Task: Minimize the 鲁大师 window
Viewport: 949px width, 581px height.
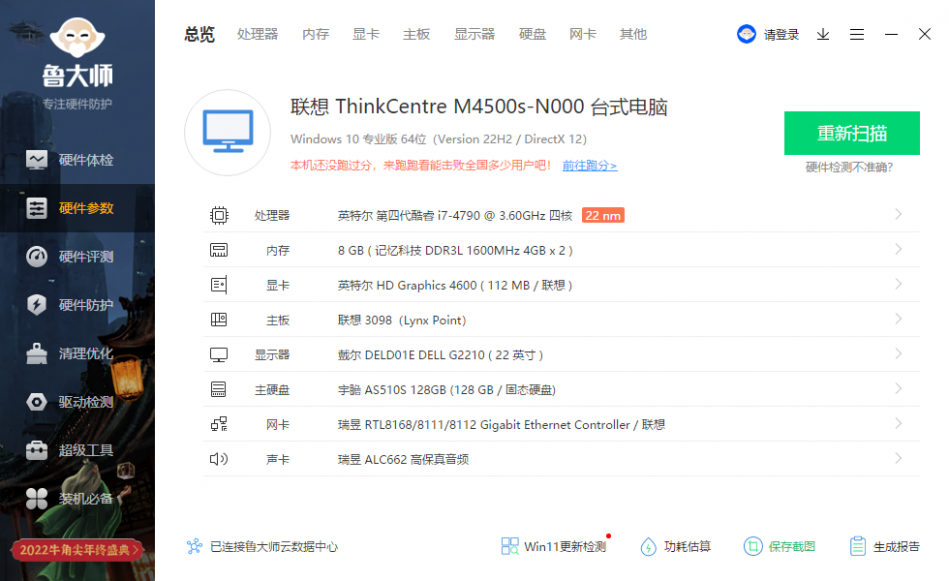Action: [x=891, y=34]
